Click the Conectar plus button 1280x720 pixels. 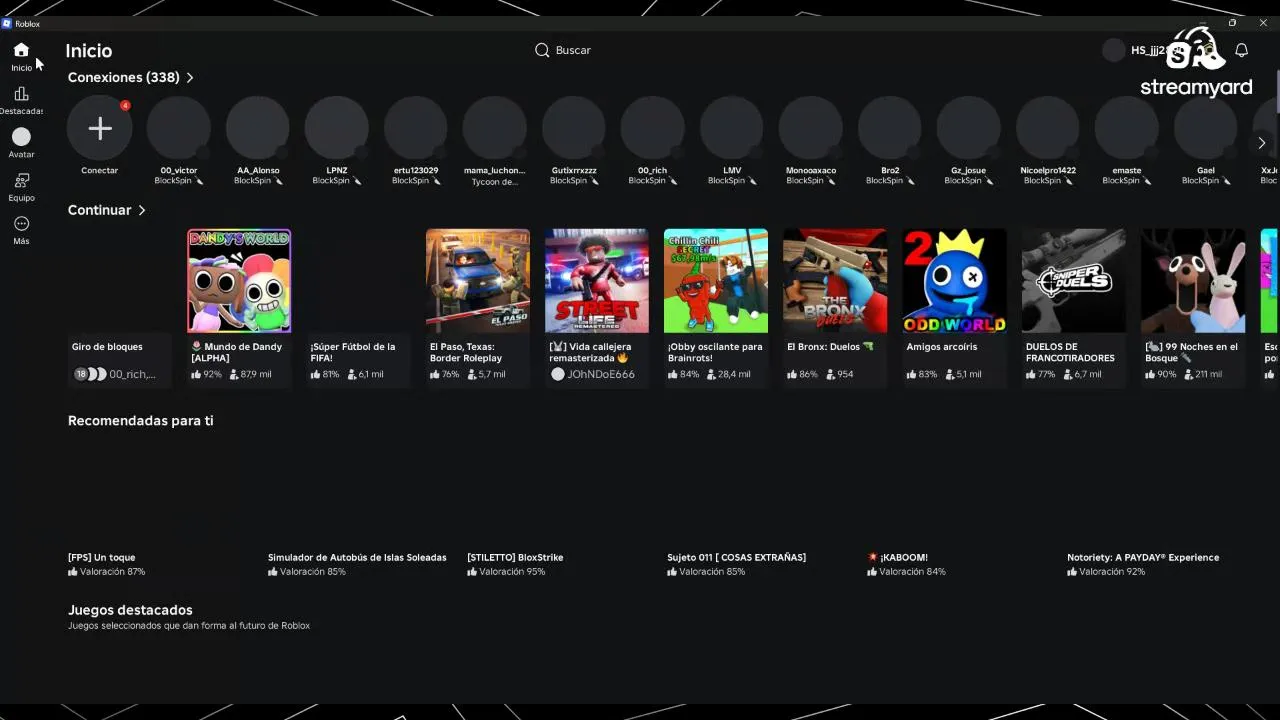(x=99, y=128)
